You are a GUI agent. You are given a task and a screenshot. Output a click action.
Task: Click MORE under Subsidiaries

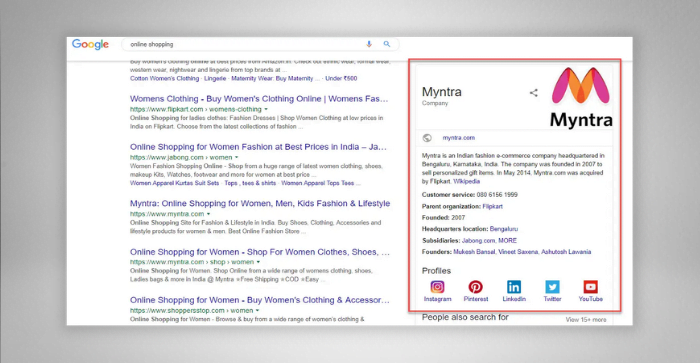pos(507,241)
